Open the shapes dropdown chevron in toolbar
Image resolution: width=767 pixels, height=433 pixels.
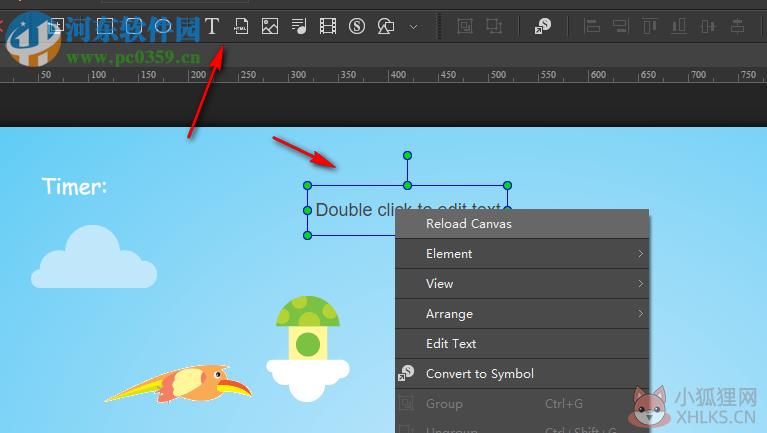[x=413, y=27]
